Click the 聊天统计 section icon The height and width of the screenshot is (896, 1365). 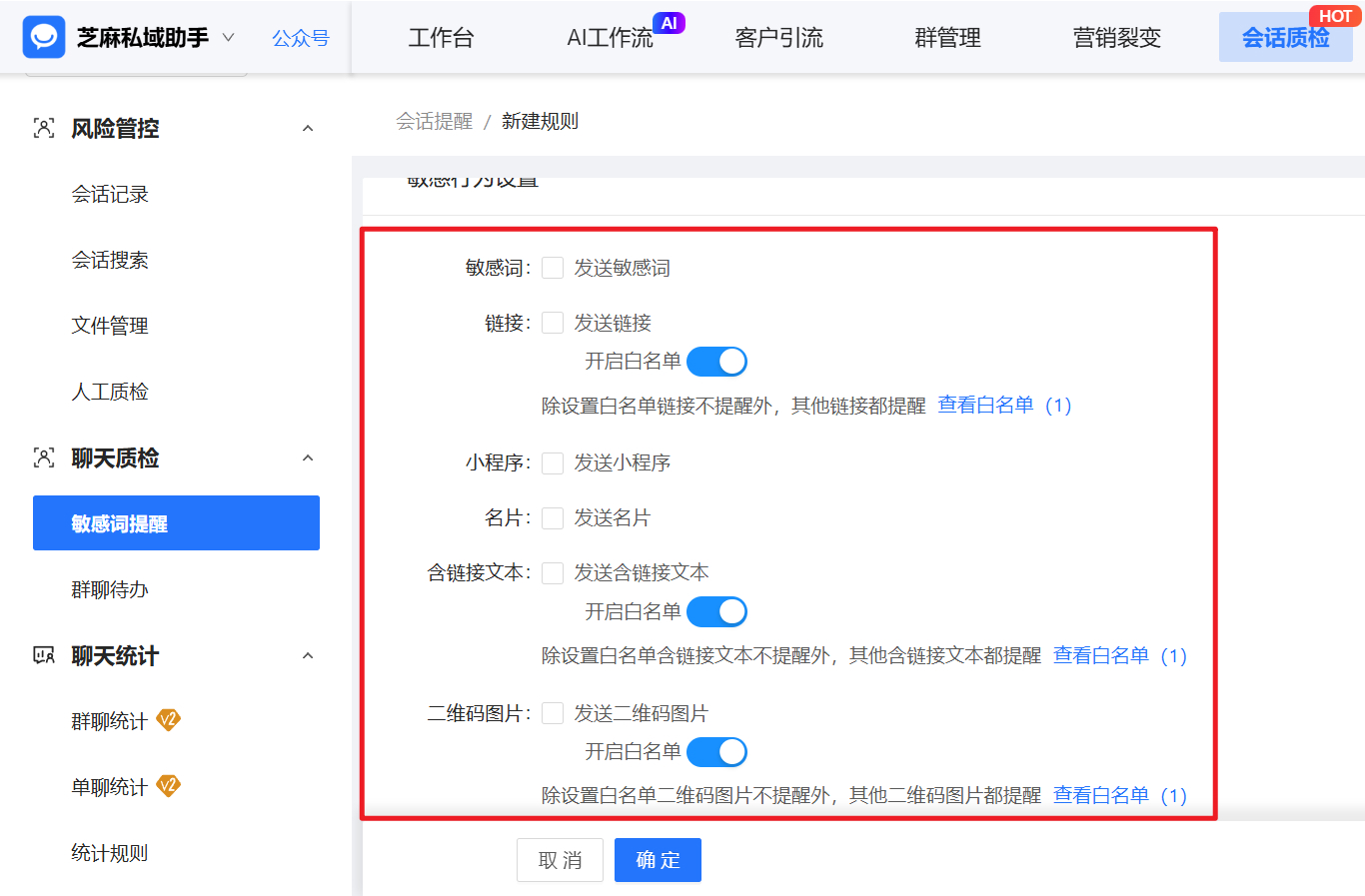[x=42, y=655]
